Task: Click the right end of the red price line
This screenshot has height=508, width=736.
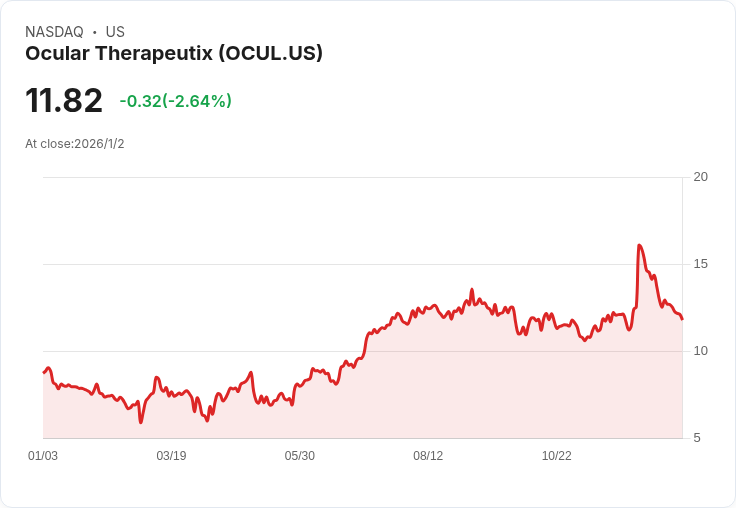Action: pyautogui.click(x=682, y=319)
